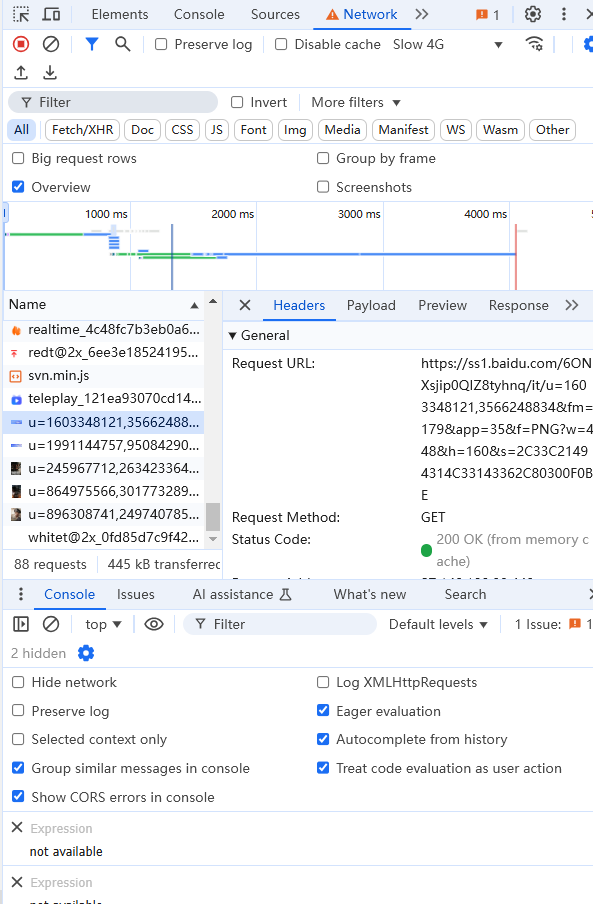Enable Disable cache checkbox
Image resolution: width=593 pixels, height=904 pixels.
pos(281,44)
